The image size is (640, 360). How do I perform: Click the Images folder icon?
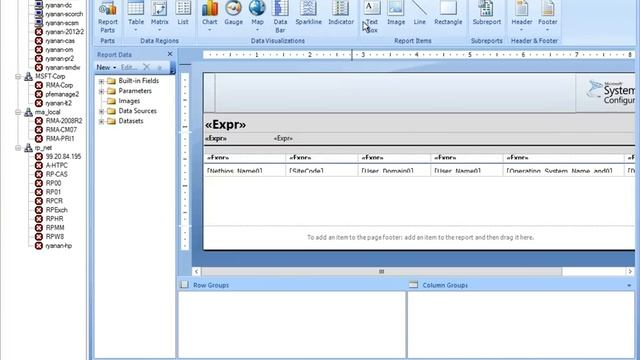[x=111, y=101]
